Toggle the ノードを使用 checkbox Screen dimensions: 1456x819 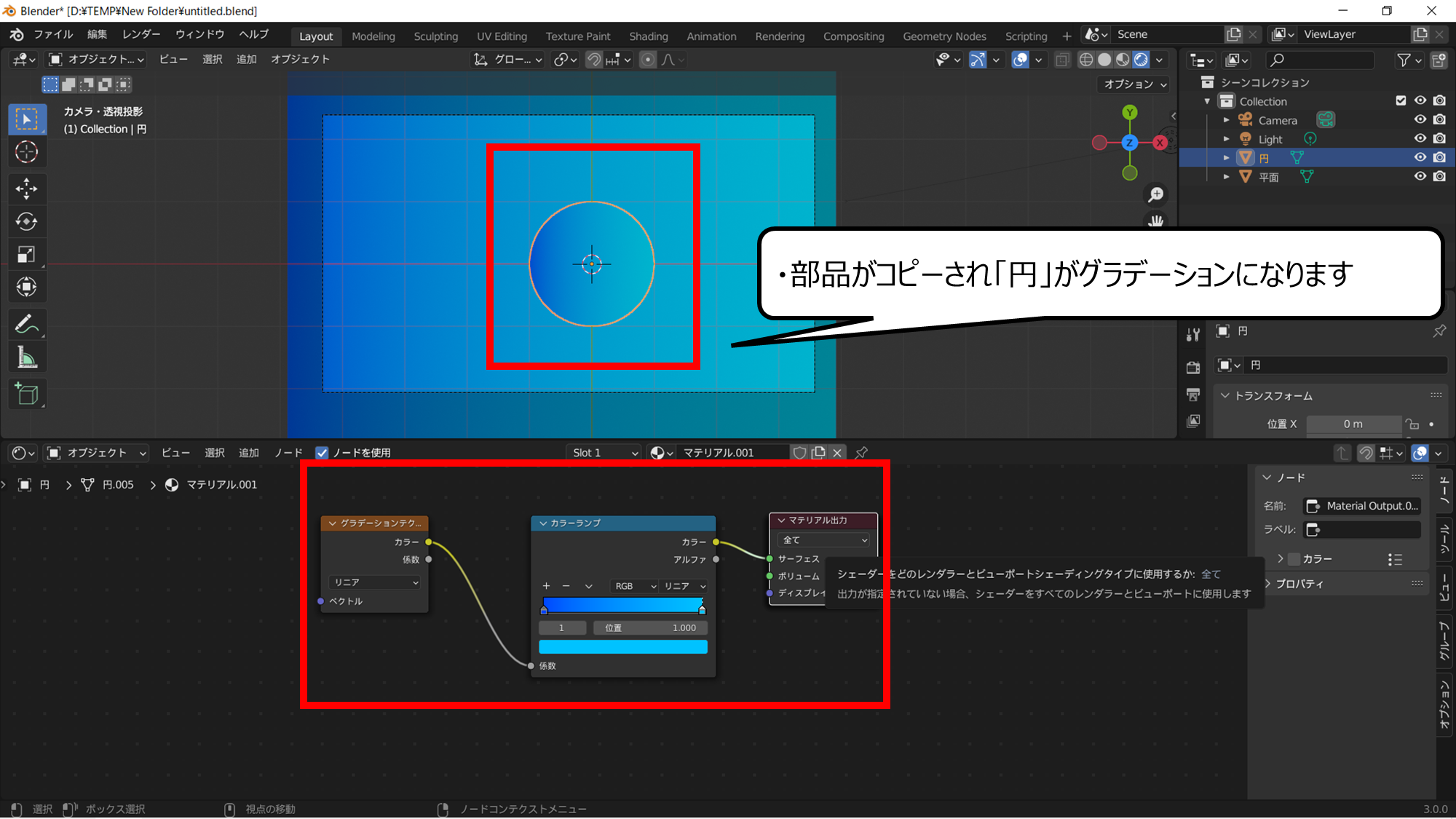click(322, 453)
